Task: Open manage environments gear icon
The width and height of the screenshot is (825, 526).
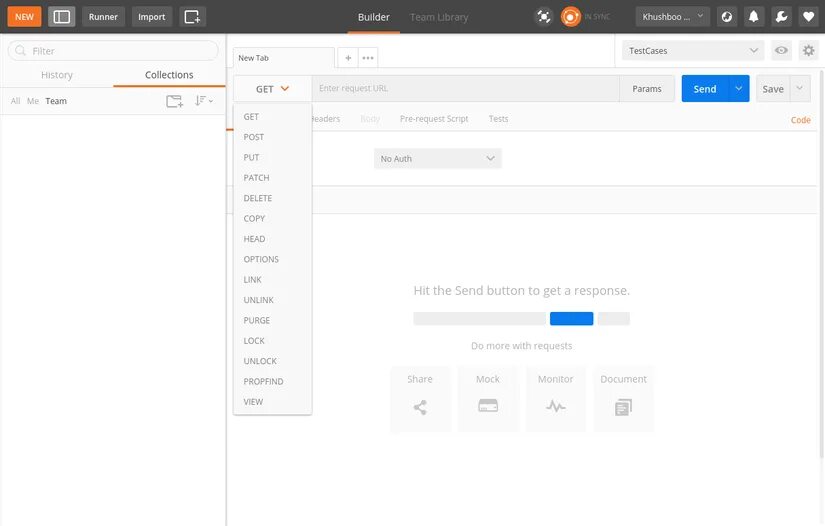Action: click(809, 50)
